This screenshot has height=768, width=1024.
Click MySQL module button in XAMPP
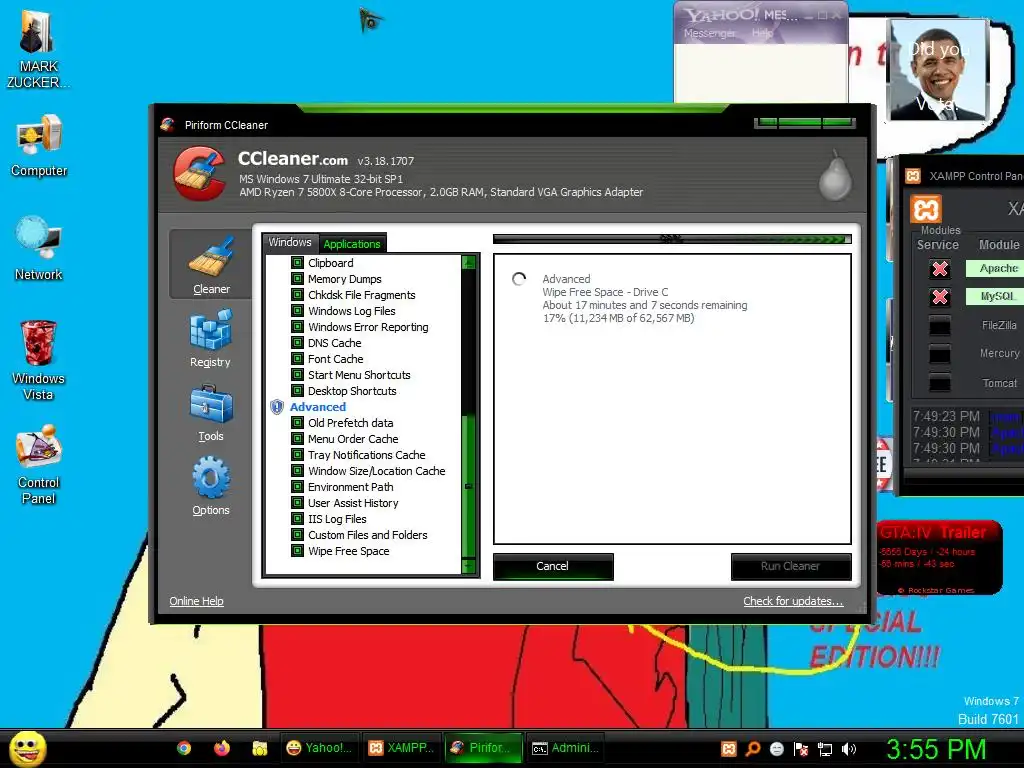[x=995, y=296]
